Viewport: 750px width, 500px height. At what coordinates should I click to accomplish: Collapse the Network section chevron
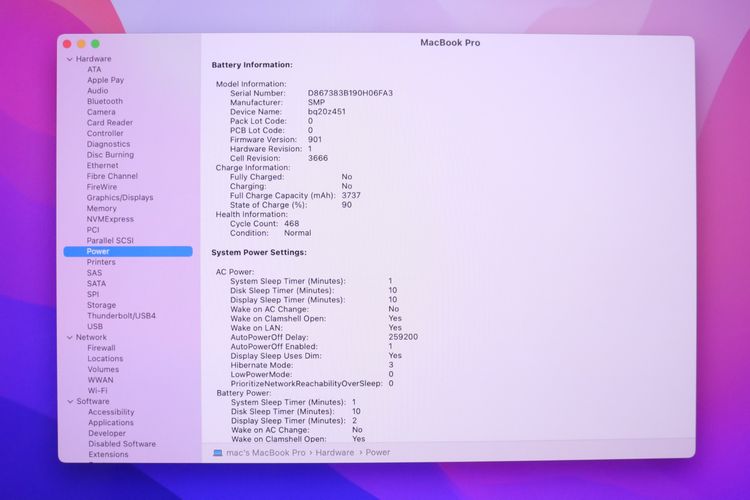tap(70, 337)
